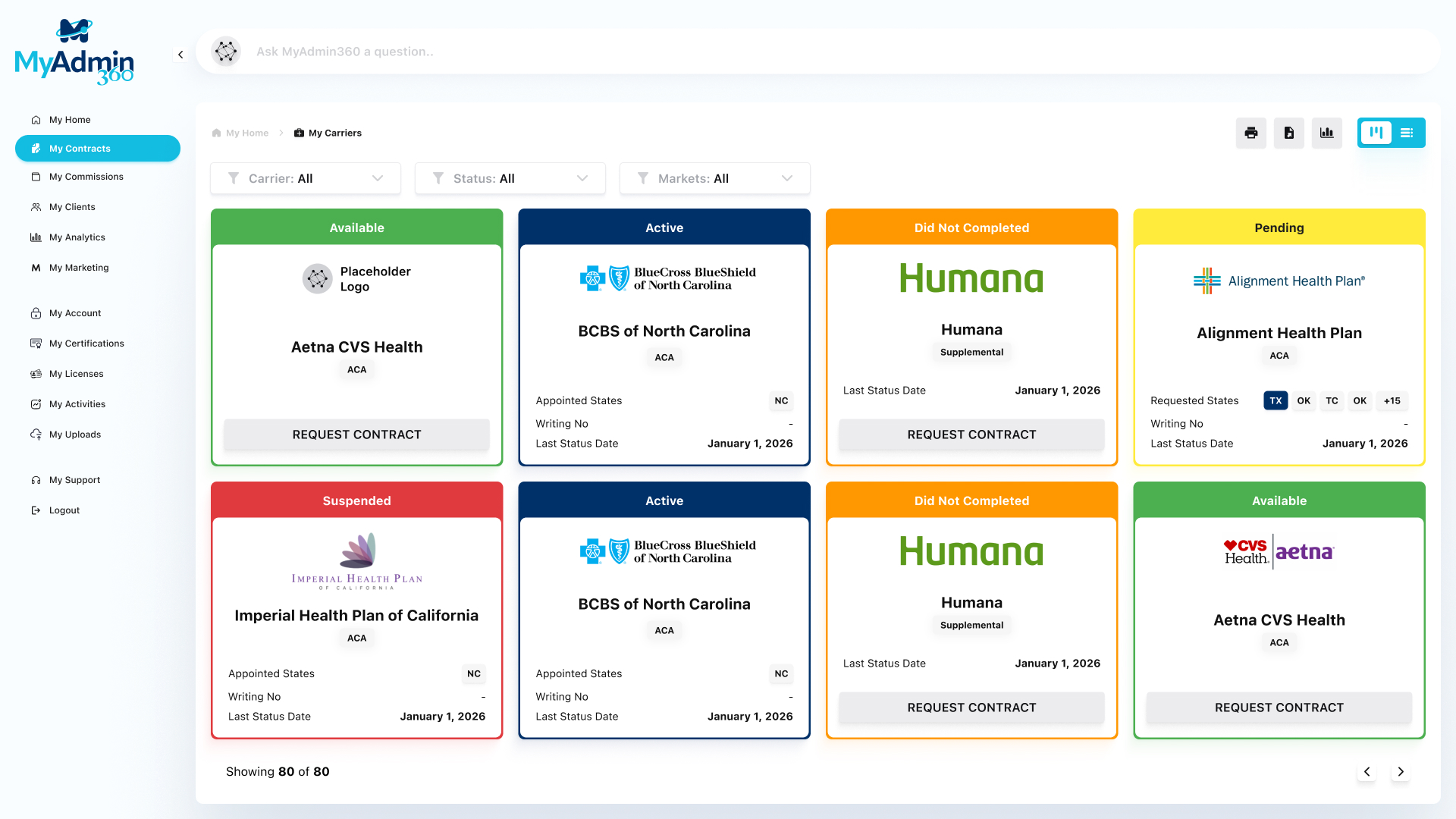Click the bar chart analytics icon
The width and height of the screenshot is (1456, 819).
(x=1327, y=133)
